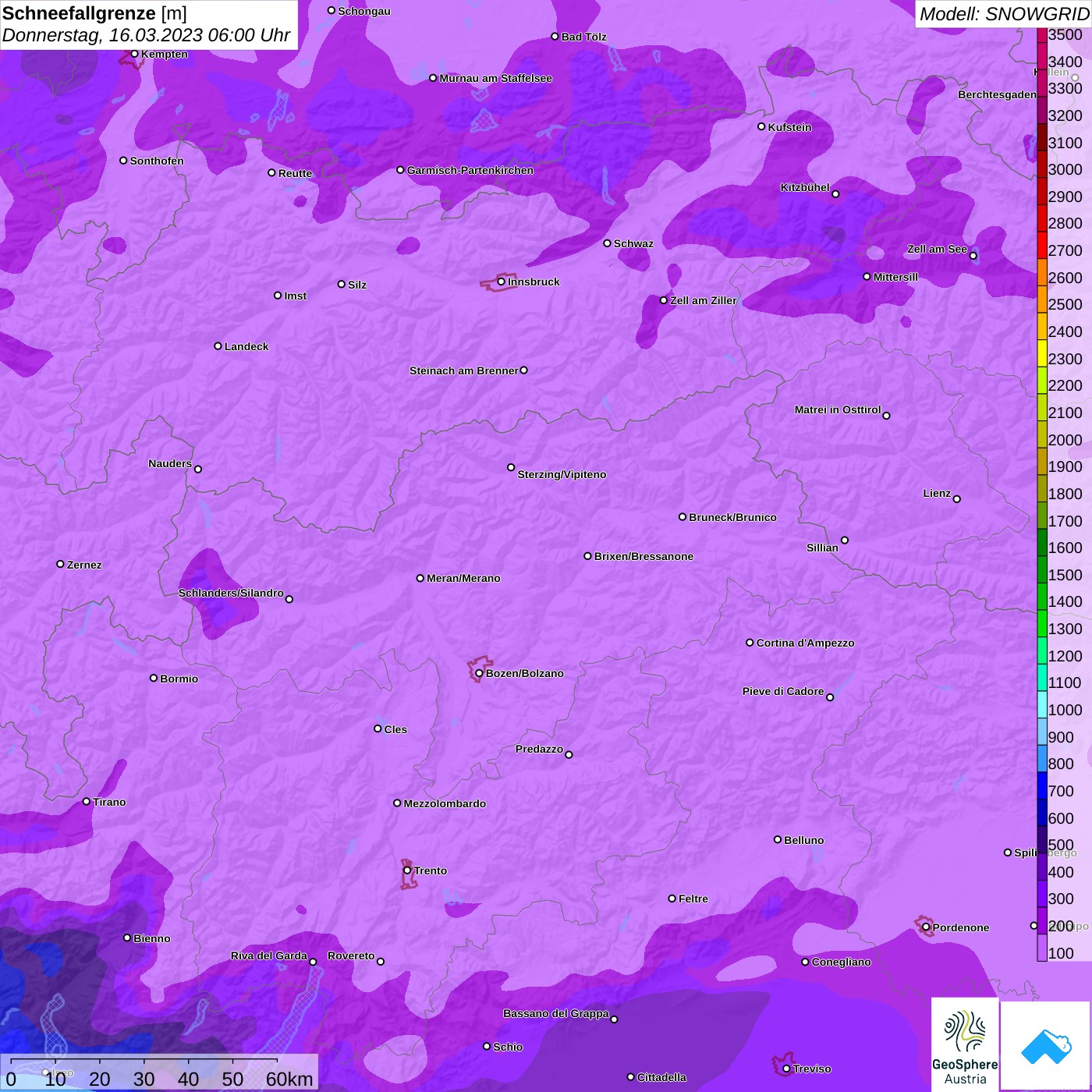Click the "Schlanders/Silandro" label
Viewport: 1092px width, 1092px height.
(231, 593)
